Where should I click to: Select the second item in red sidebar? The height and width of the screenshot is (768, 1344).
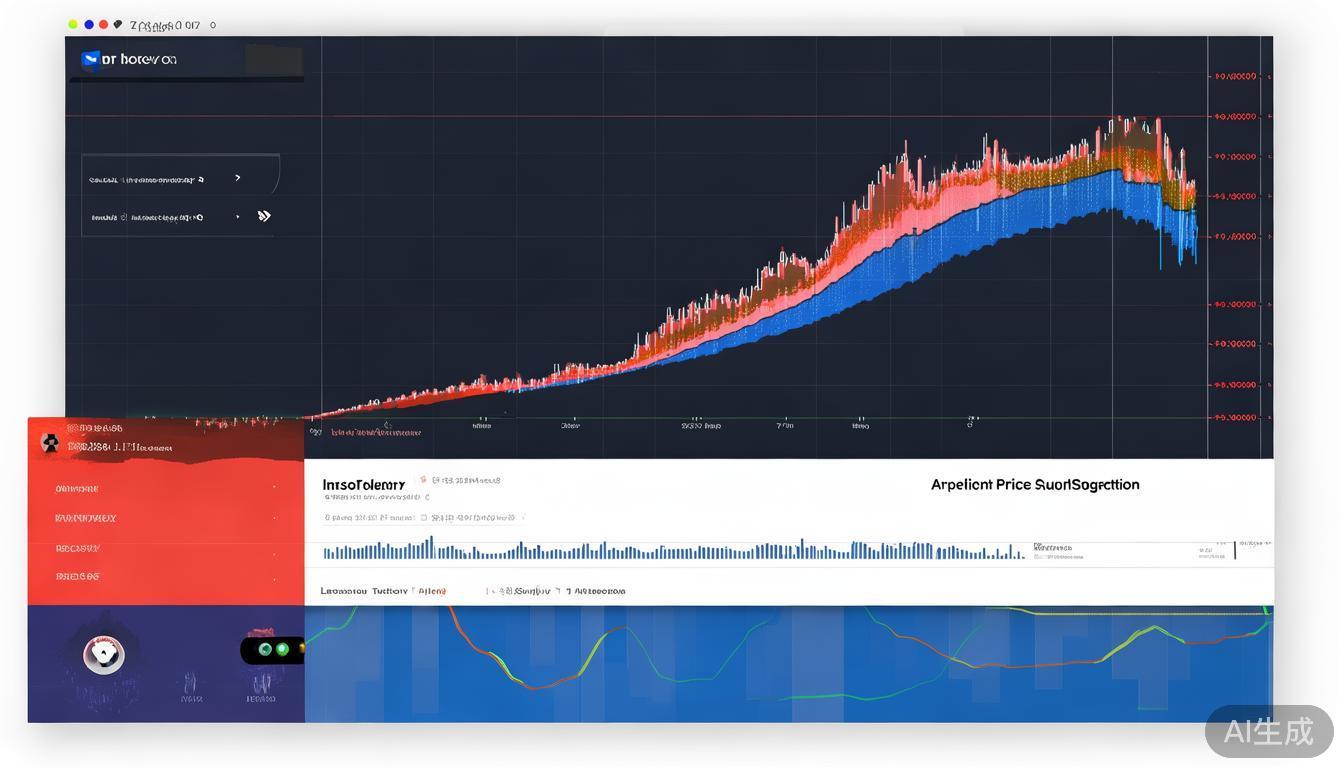(x=85, y=518)
